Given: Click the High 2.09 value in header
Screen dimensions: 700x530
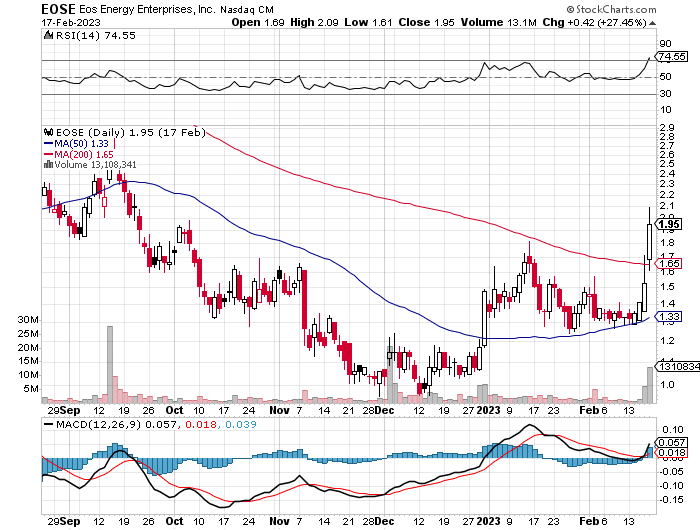Looking at the screenshot, I should pyautogui.click(x=314, y=22).
